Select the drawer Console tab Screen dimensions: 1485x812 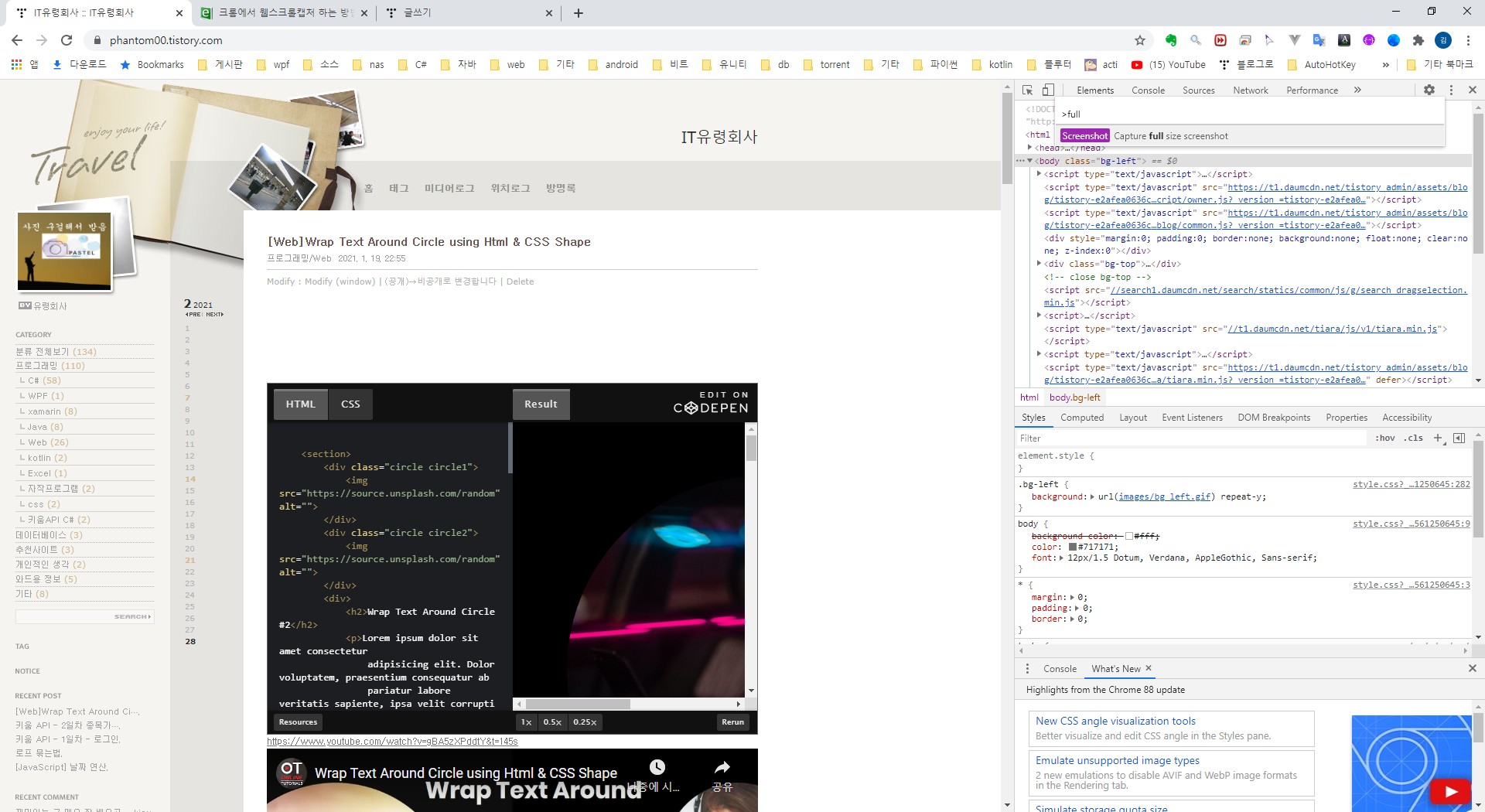tap(1060, 669)
